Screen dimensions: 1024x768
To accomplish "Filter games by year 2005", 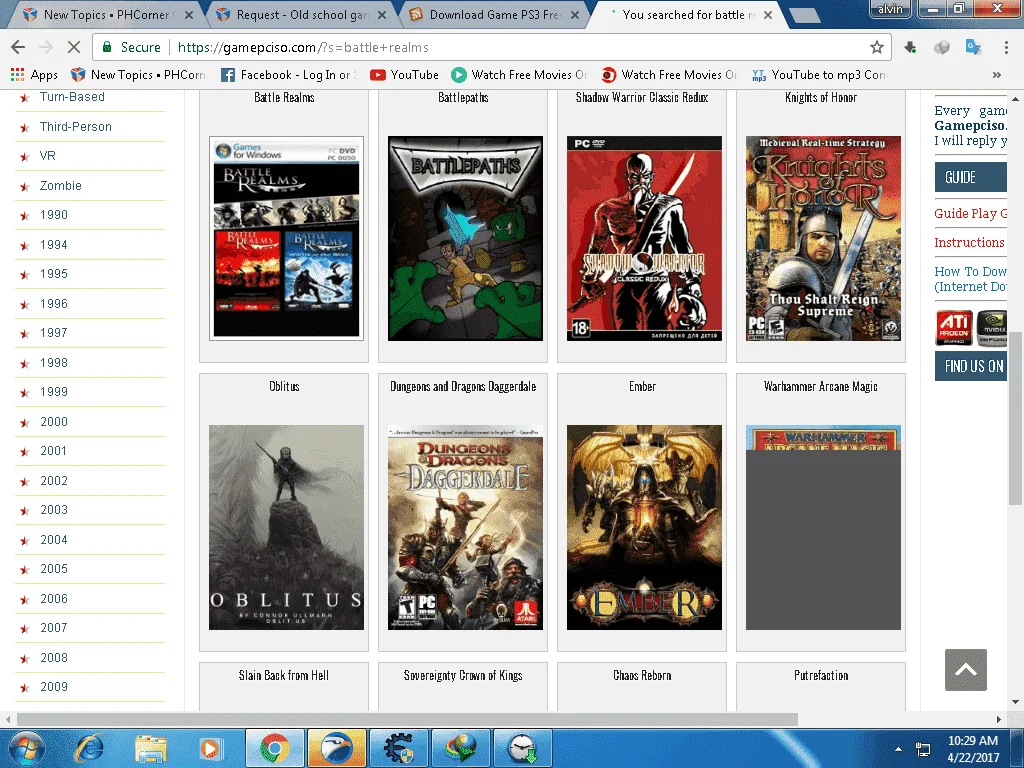I will (54, 569).
